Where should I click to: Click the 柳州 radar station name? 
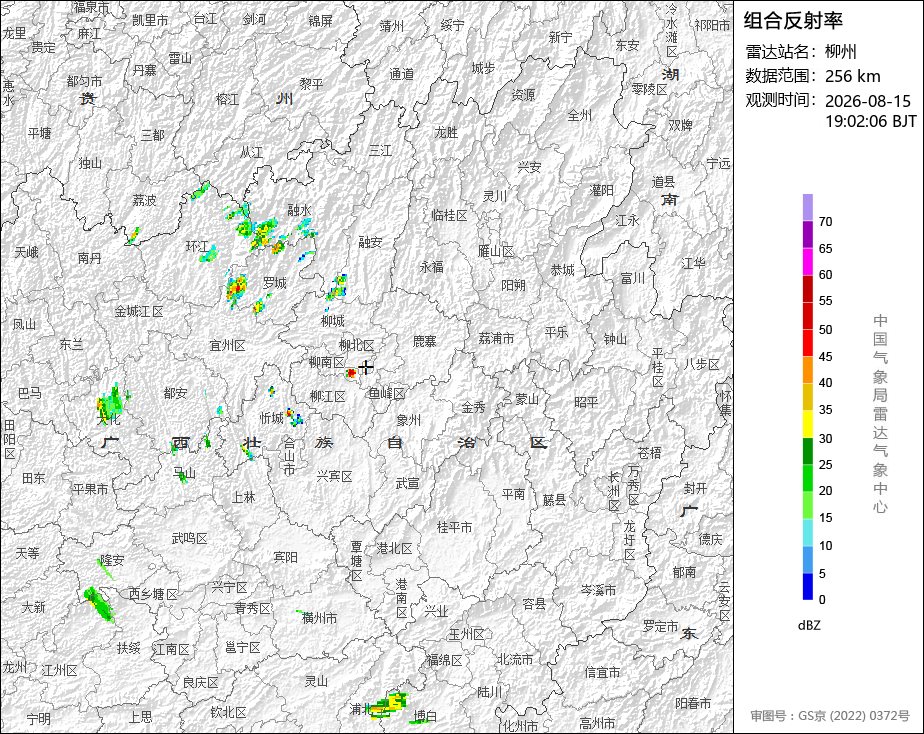840,52
